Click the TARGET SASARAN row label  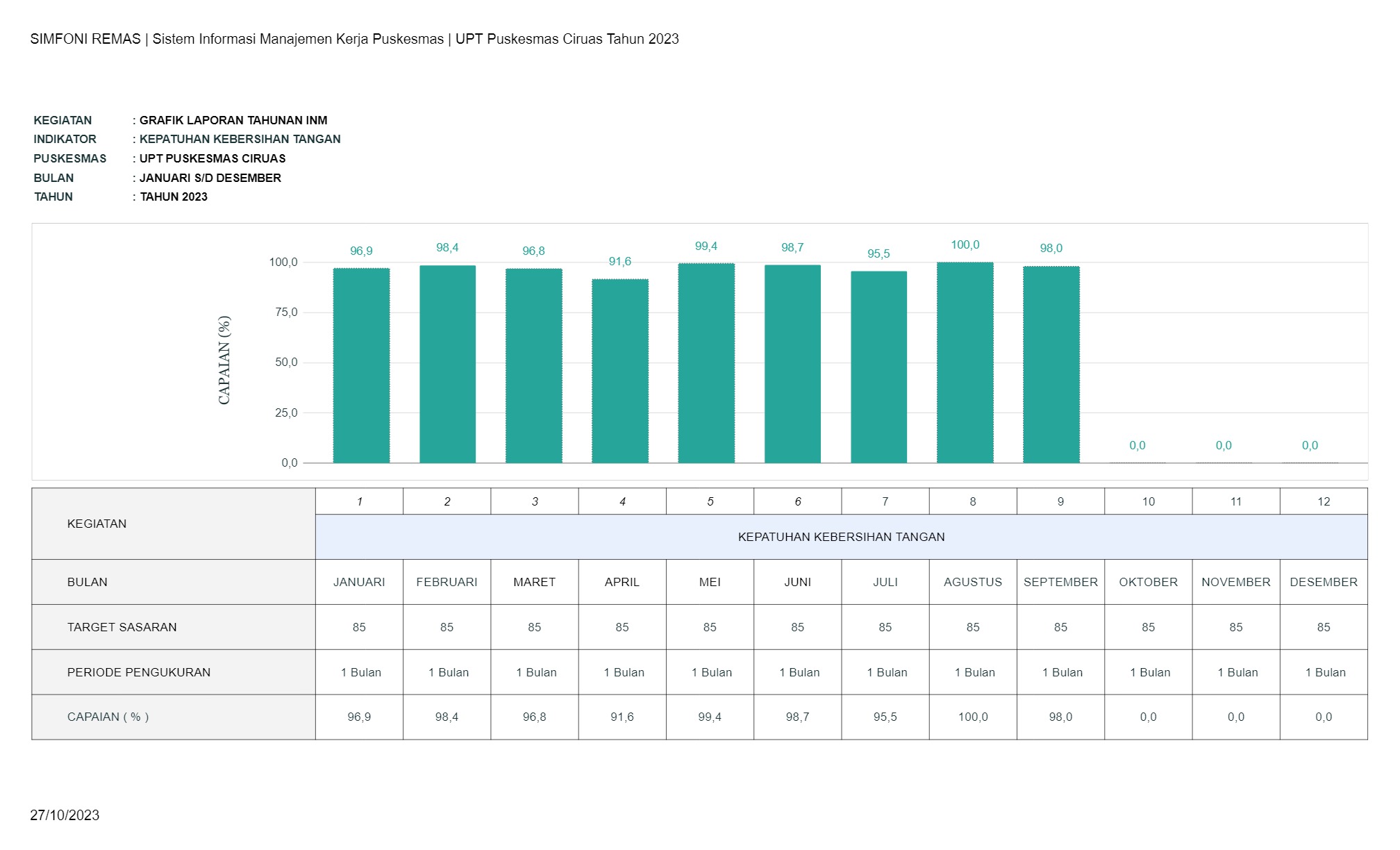click(122, 627)
